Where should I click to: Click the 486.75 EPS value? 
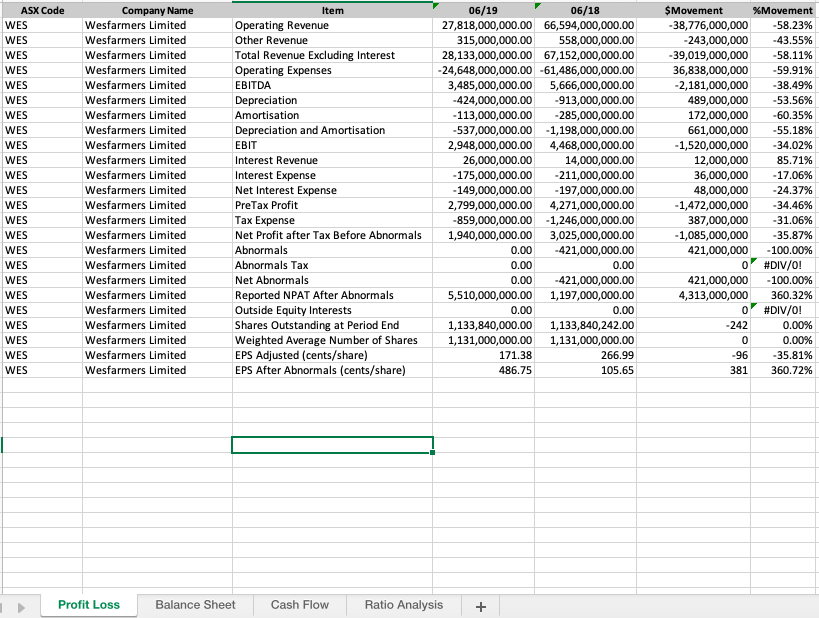[483, 370]
